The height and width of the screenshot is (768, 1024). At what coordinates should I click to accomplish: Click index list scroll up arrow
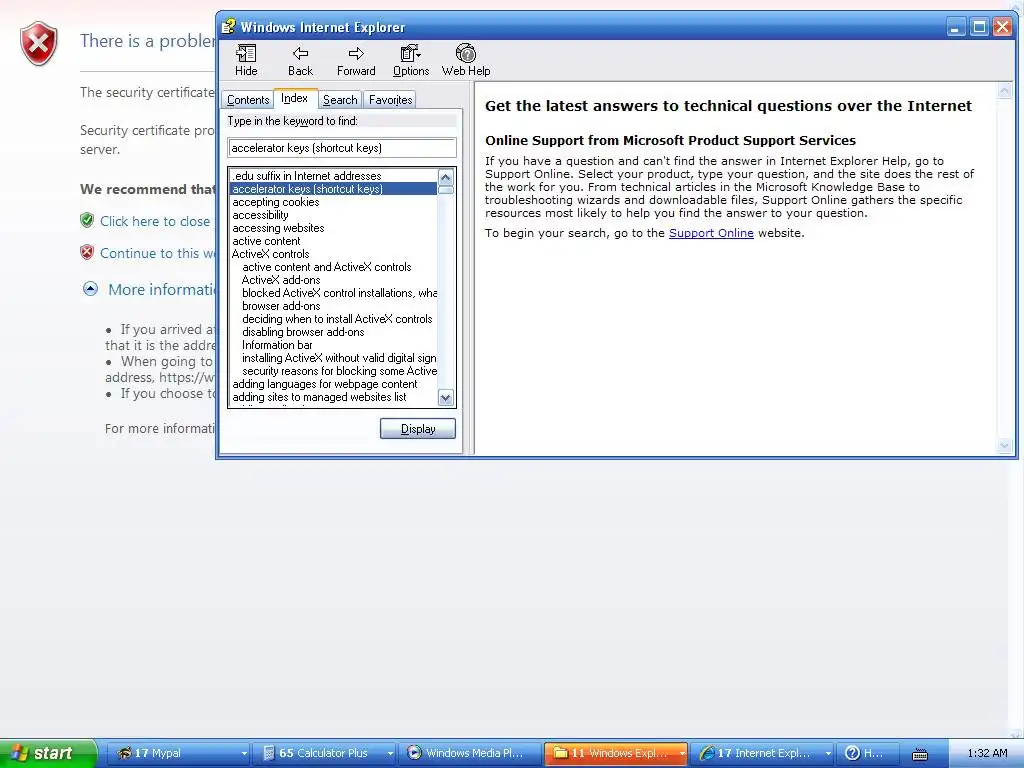tap(445, 177)
